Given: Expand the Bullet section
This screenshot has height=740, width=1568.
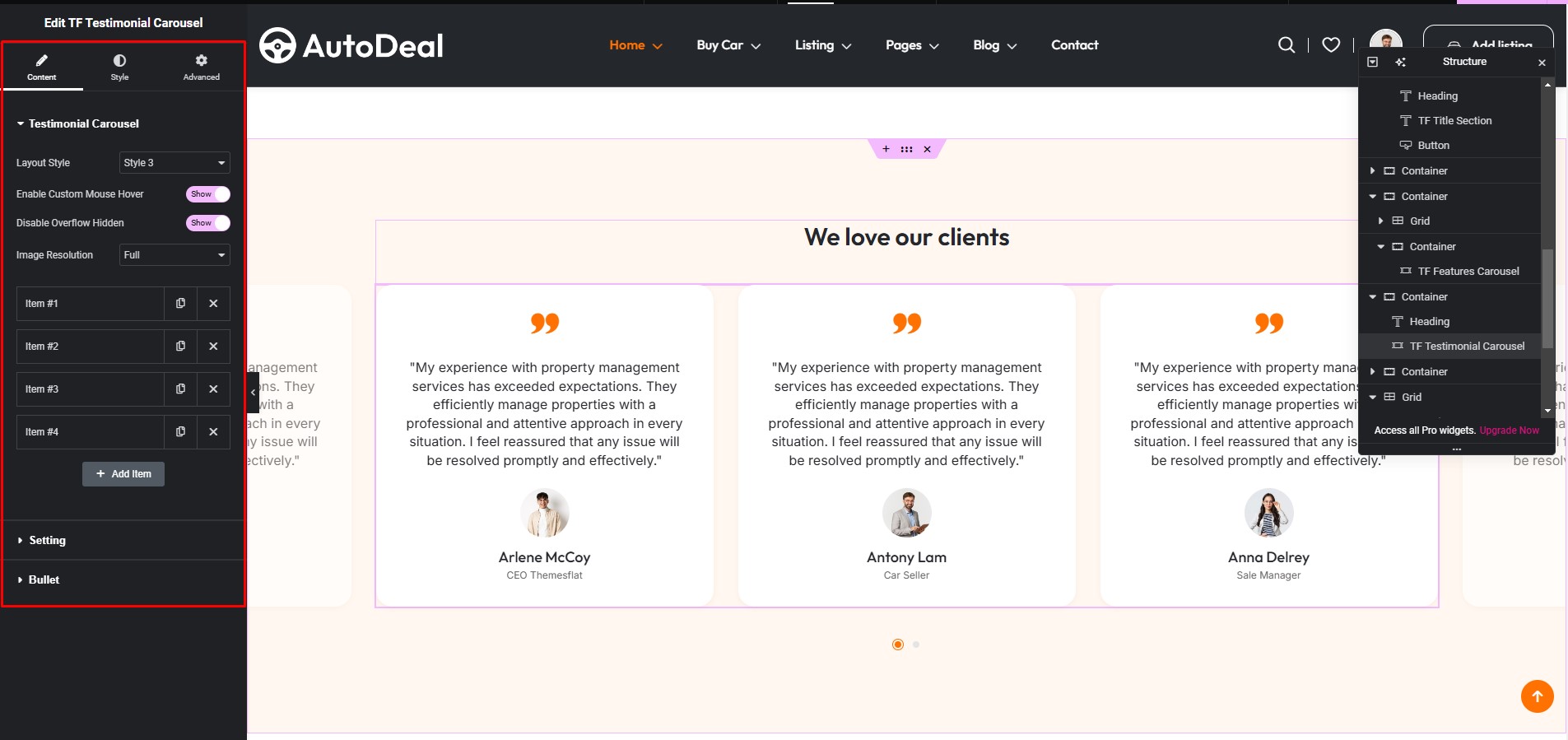Looking at the screenshot, I should 123,580.
